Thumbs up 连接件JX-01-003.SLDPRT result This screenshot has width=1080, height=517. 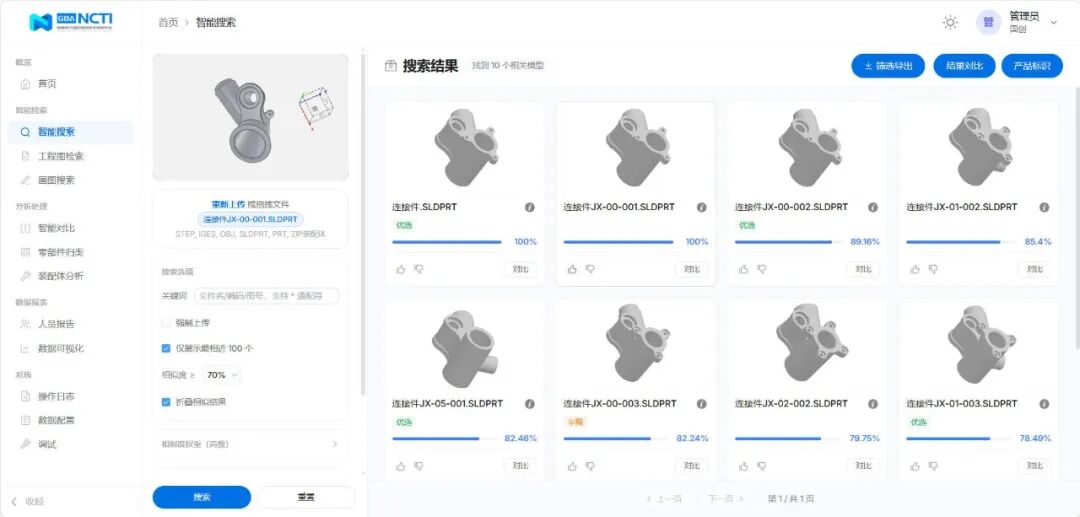pyautogui.click(x=915, y=466)
